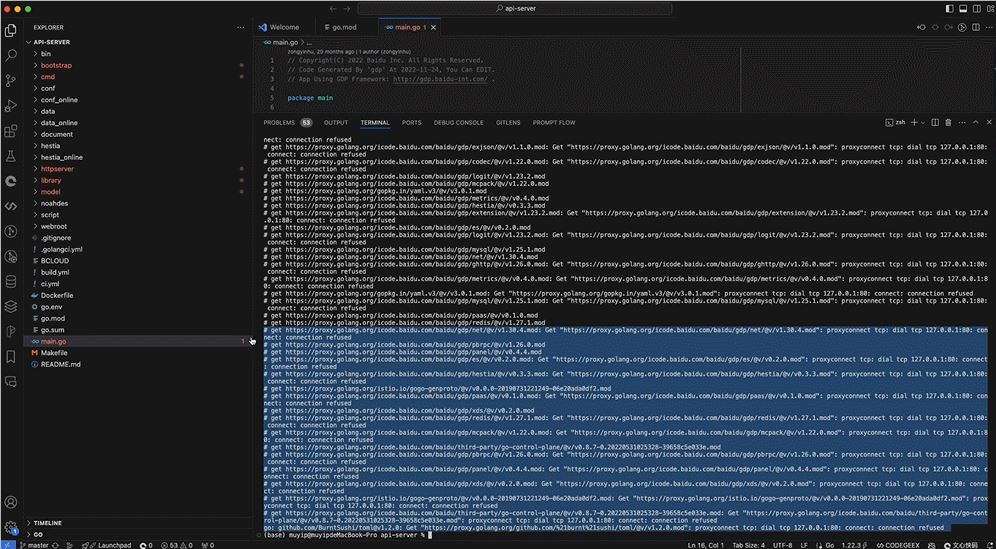Create a new terminal with plus icon
The width and height of the screenshot is (996, 549).
point(915,122)
